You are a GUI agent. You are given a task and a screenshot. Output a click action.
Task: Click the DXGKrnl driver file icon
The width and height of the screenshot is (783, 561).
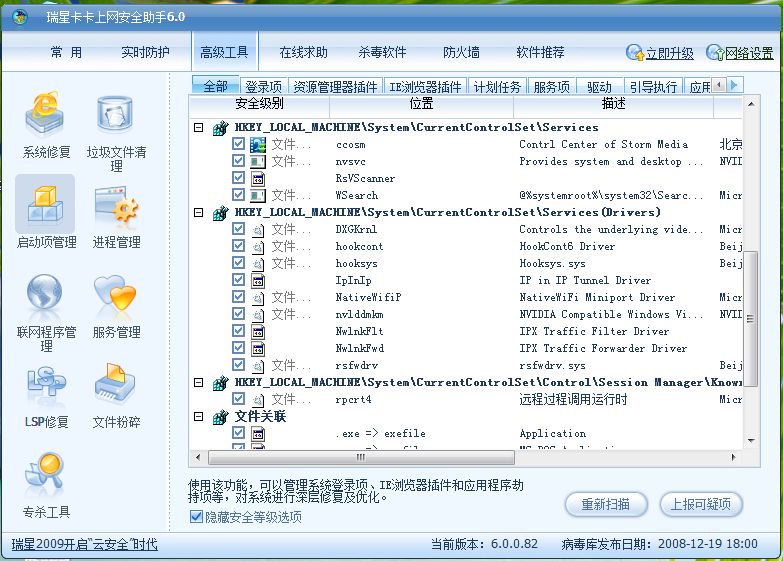[x=258, y=230]
